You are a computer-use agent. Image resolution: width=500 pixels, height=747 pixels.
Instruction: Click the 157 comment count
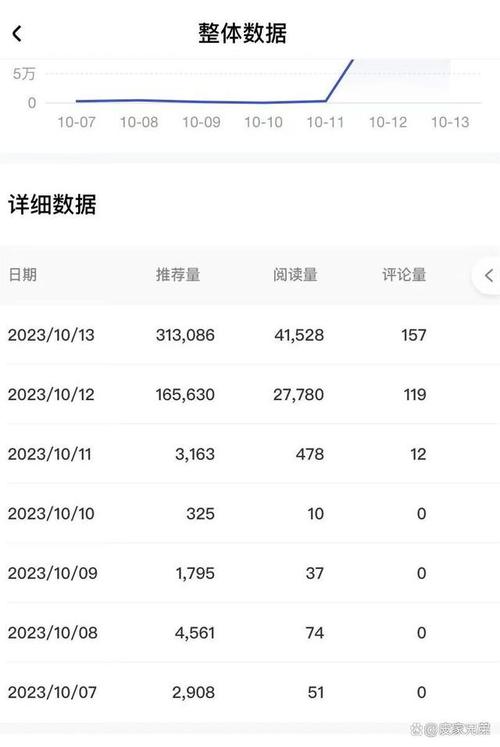(x=413, y=335)
